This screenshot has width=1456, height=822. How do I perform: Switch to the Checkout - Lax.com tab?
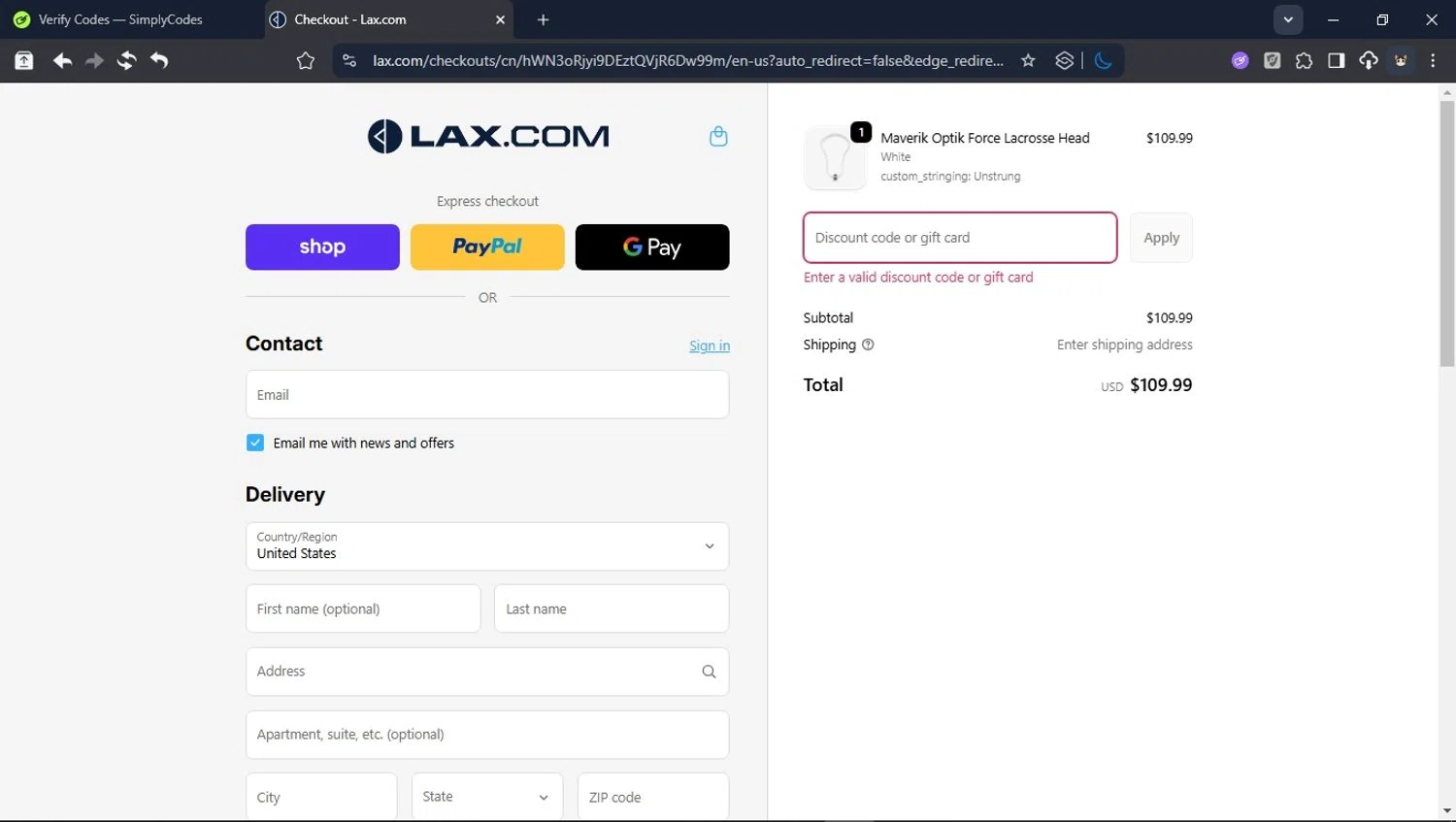coord(388,19)
